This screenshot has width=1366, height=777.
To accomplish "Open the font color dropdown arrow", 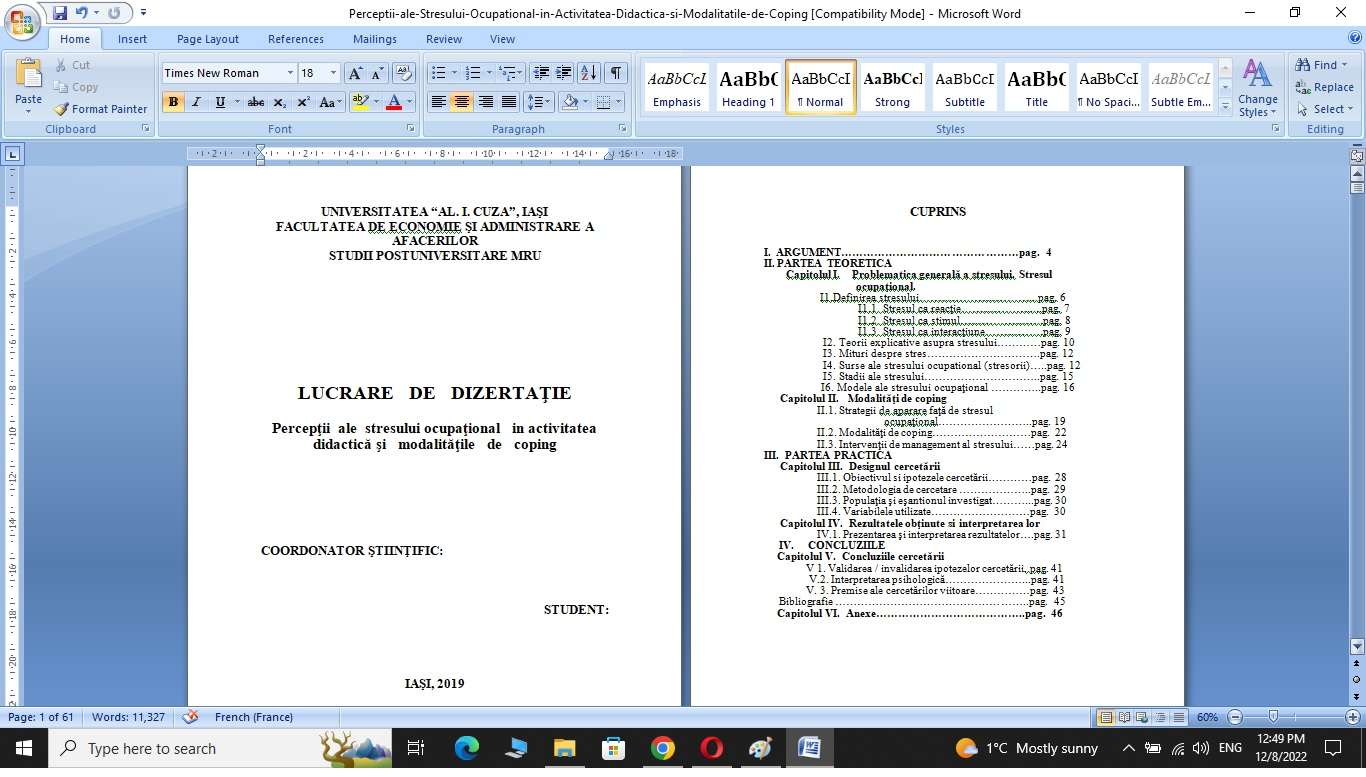I will [410, 102].
